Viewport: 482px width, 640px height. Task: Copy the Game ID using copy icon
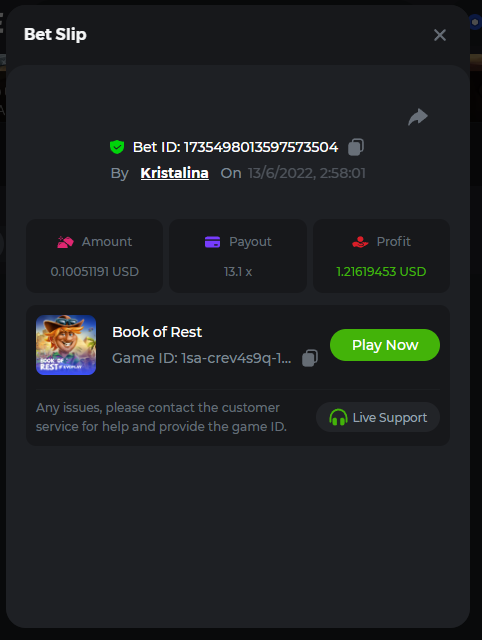tap(310, 358)
